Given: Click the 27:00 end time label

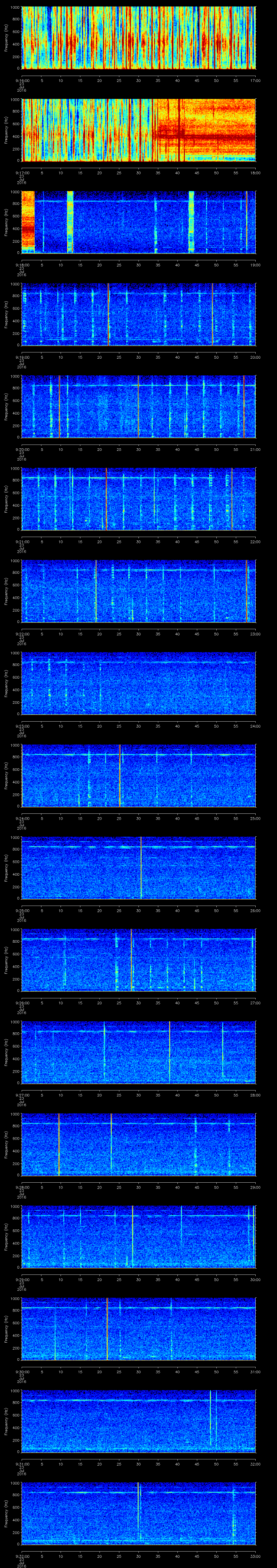Looking at the screenshot, I should point(255,1003).
